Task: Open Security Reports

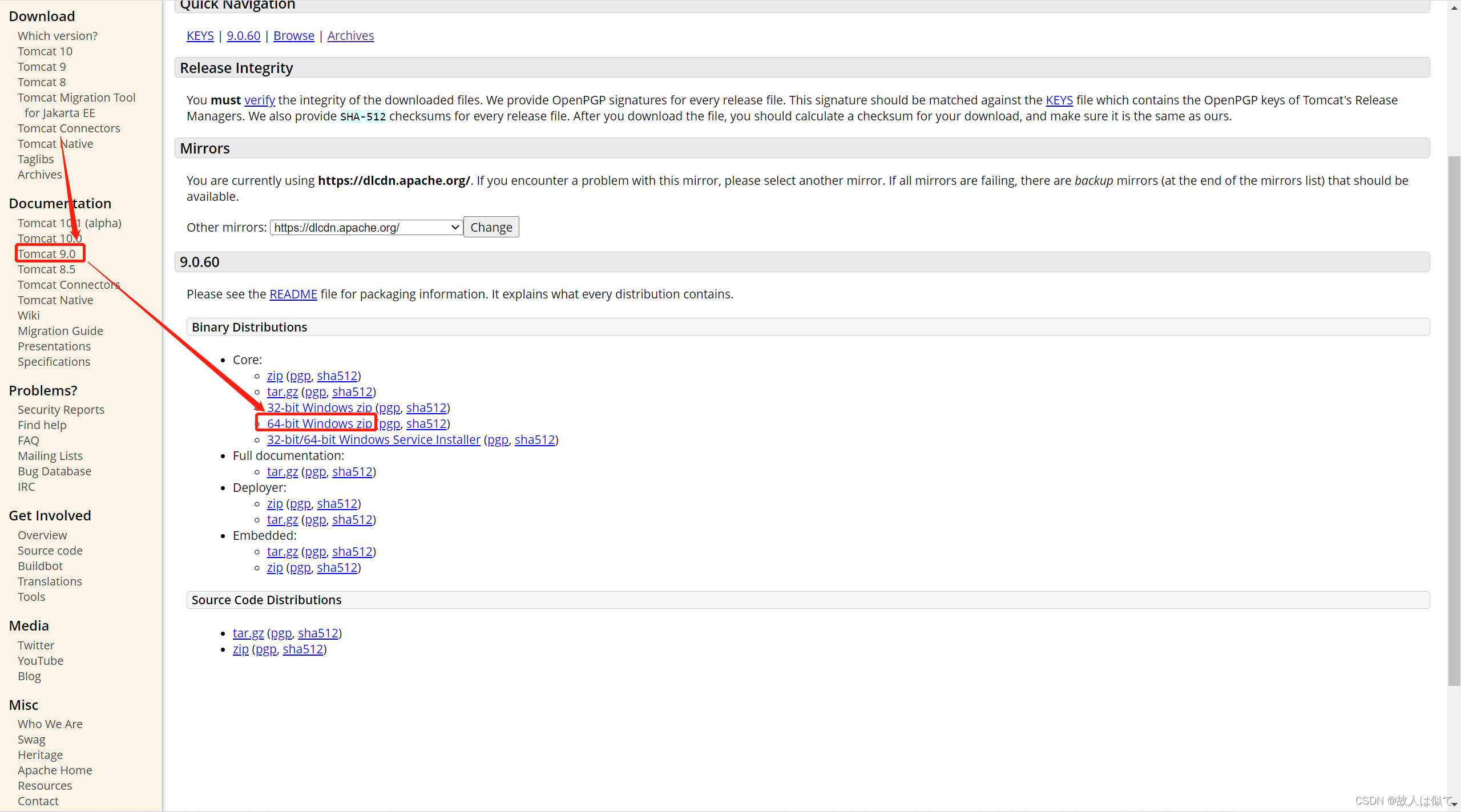Action: tap(61, 409)
